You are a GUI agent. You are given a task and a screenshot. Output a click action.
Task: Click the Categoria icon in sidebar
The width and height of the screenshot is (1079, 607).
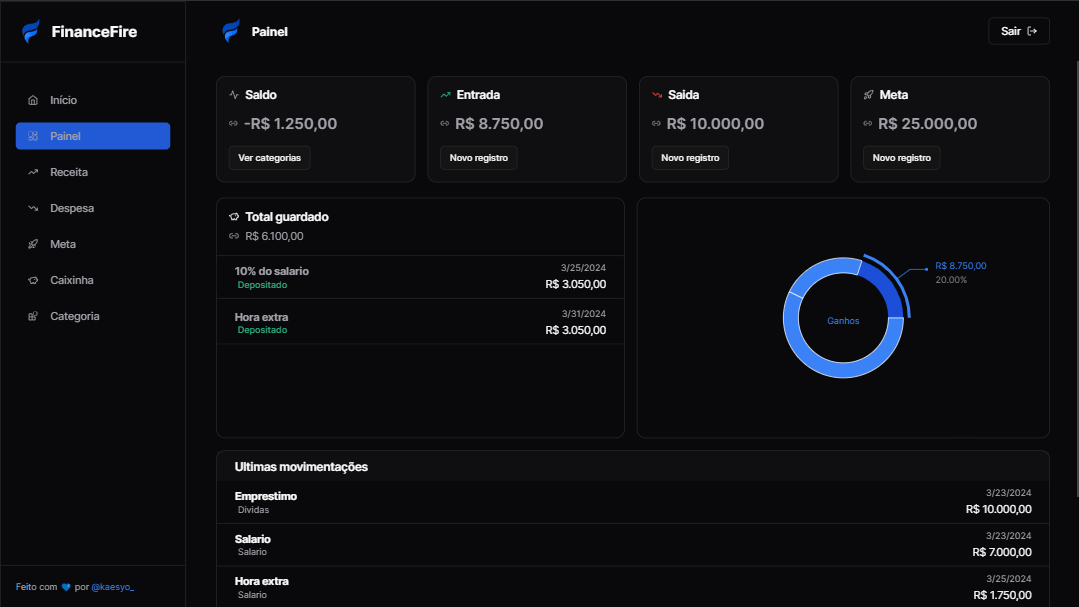(x=33, y=316)
